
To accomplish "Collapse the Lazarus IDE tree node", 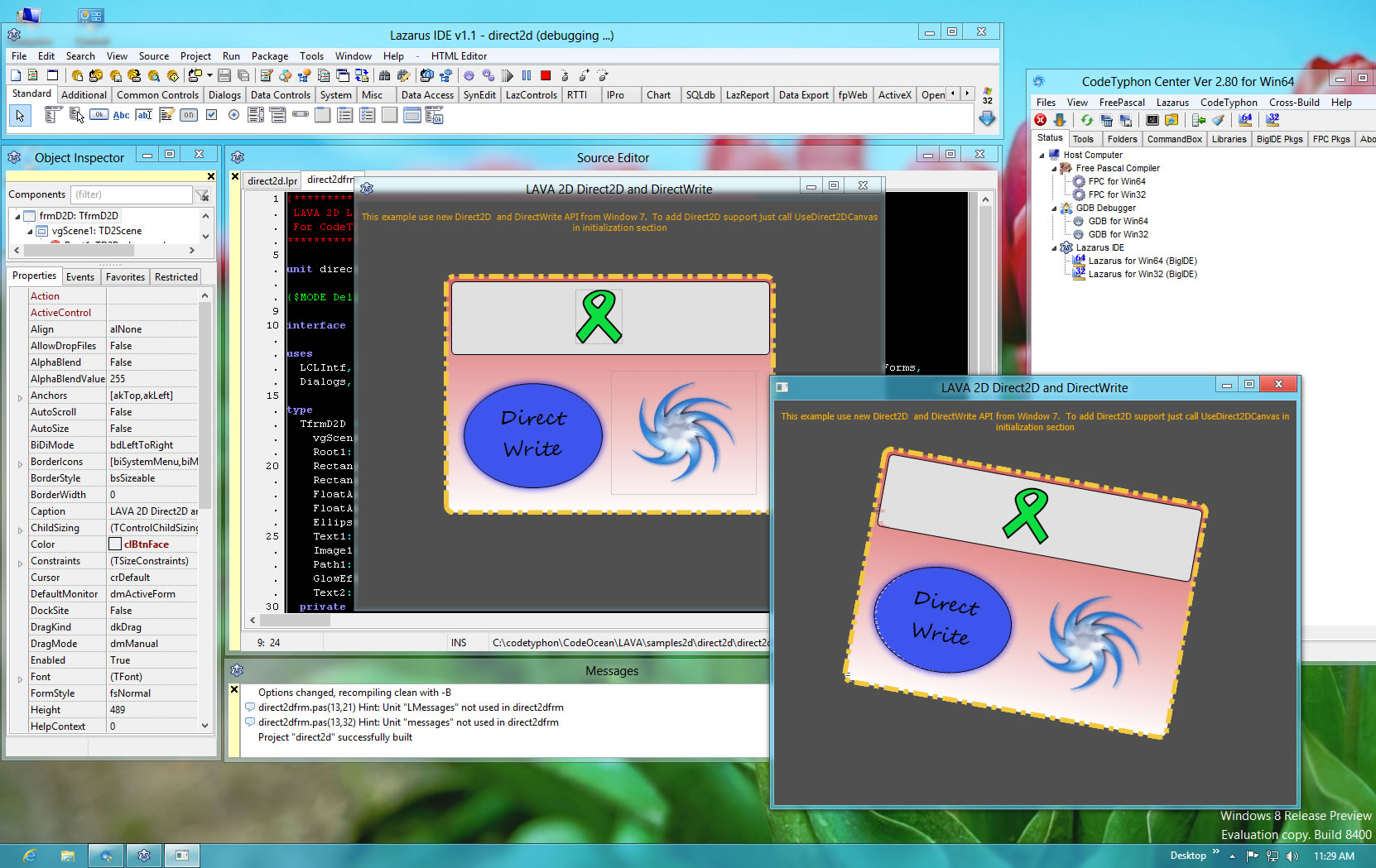I will pos(1055,247).
